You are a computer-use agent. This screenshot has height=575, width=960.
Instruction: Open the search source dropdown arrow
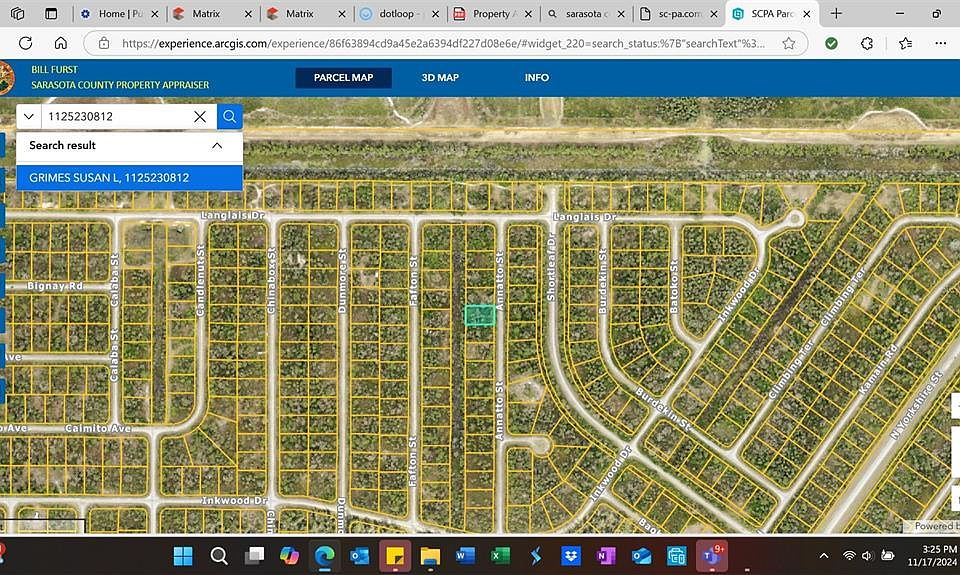(28, 117)
